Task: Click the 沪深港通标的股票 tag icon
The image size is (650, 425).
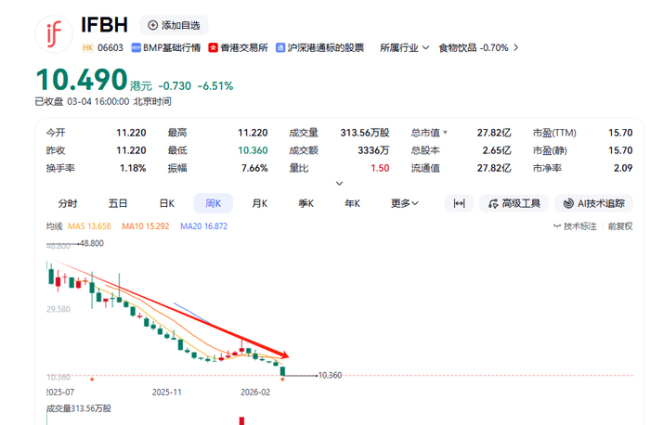Action: click(281, 48)
